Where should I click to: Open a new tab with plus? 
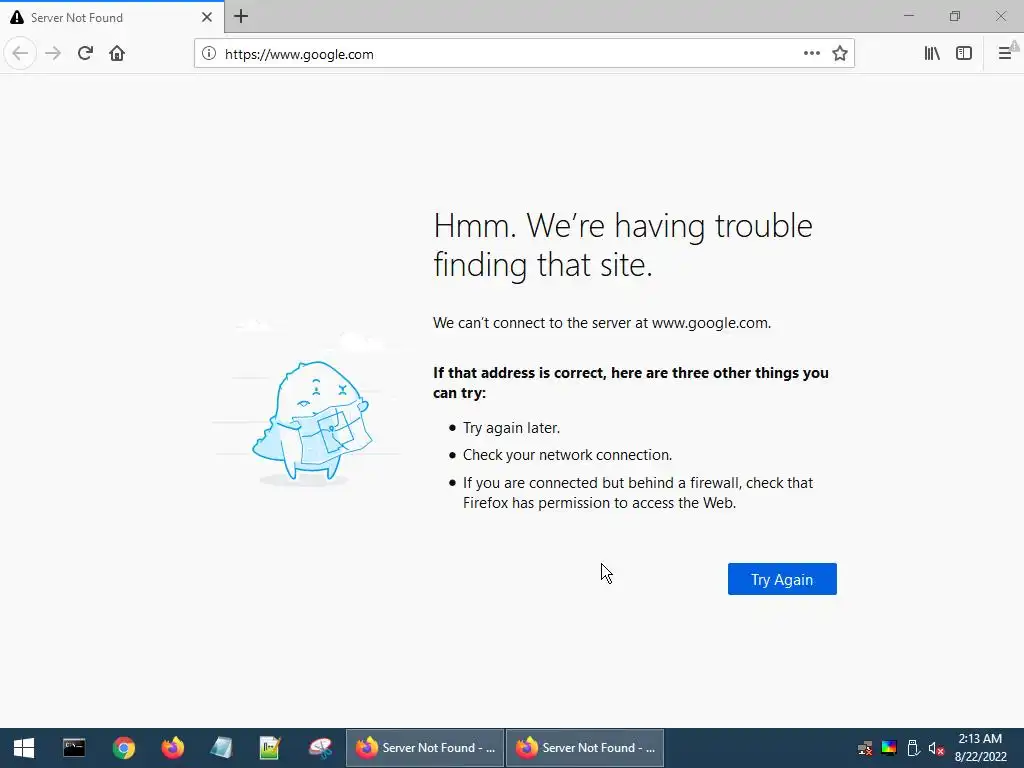coord(241,17)
